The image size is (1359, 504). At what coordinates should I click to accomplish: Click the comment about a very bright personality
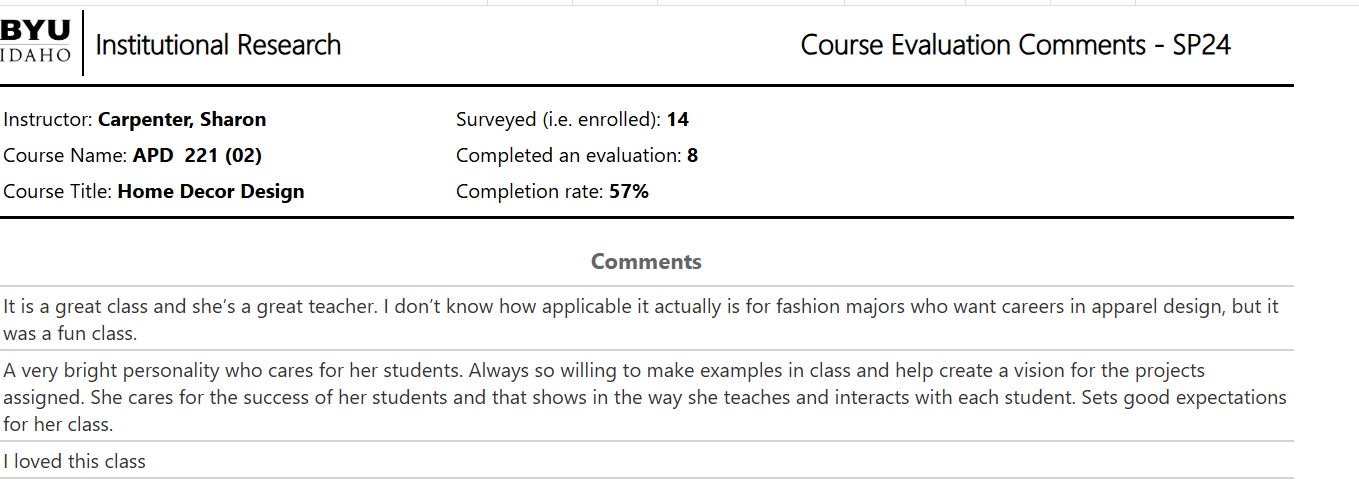[x=645, y=397]
